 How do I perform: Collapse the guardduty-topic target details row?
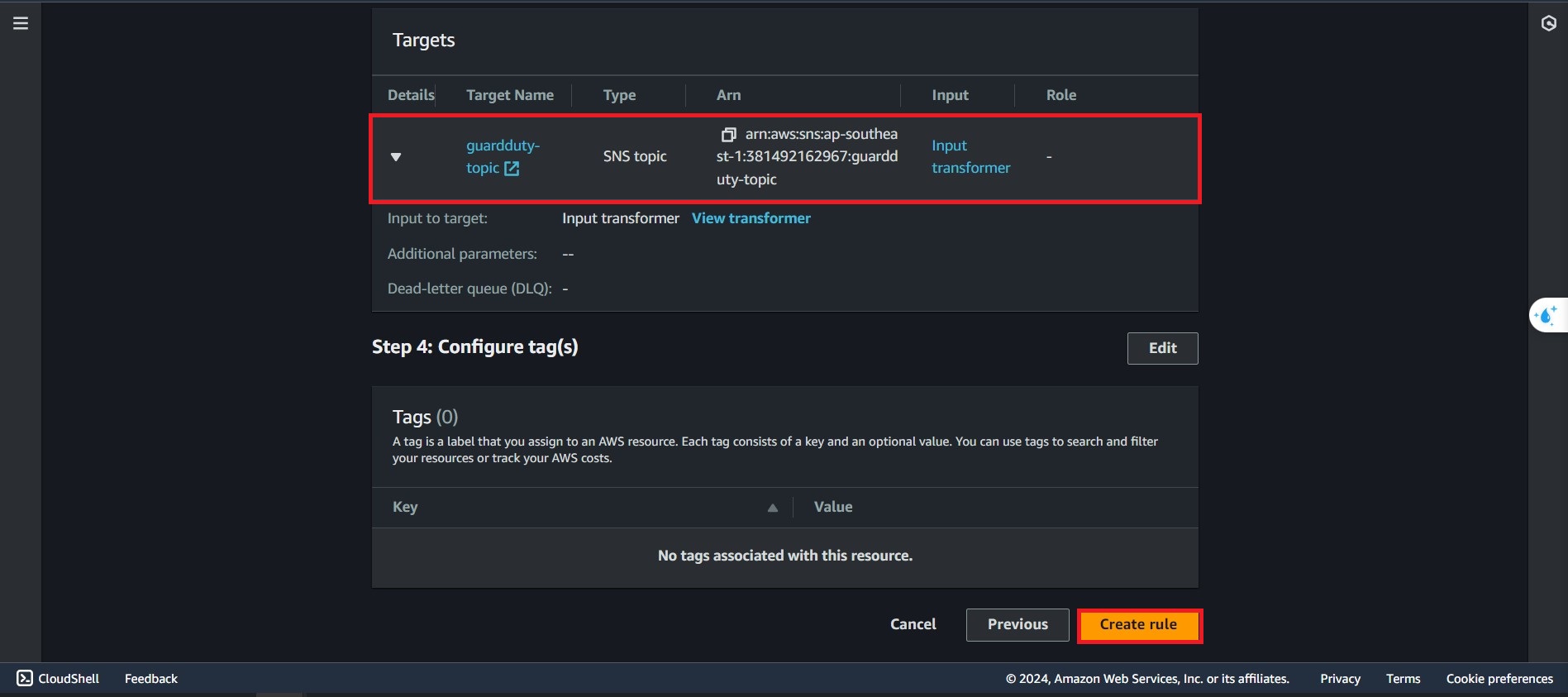tap(396, 157)
